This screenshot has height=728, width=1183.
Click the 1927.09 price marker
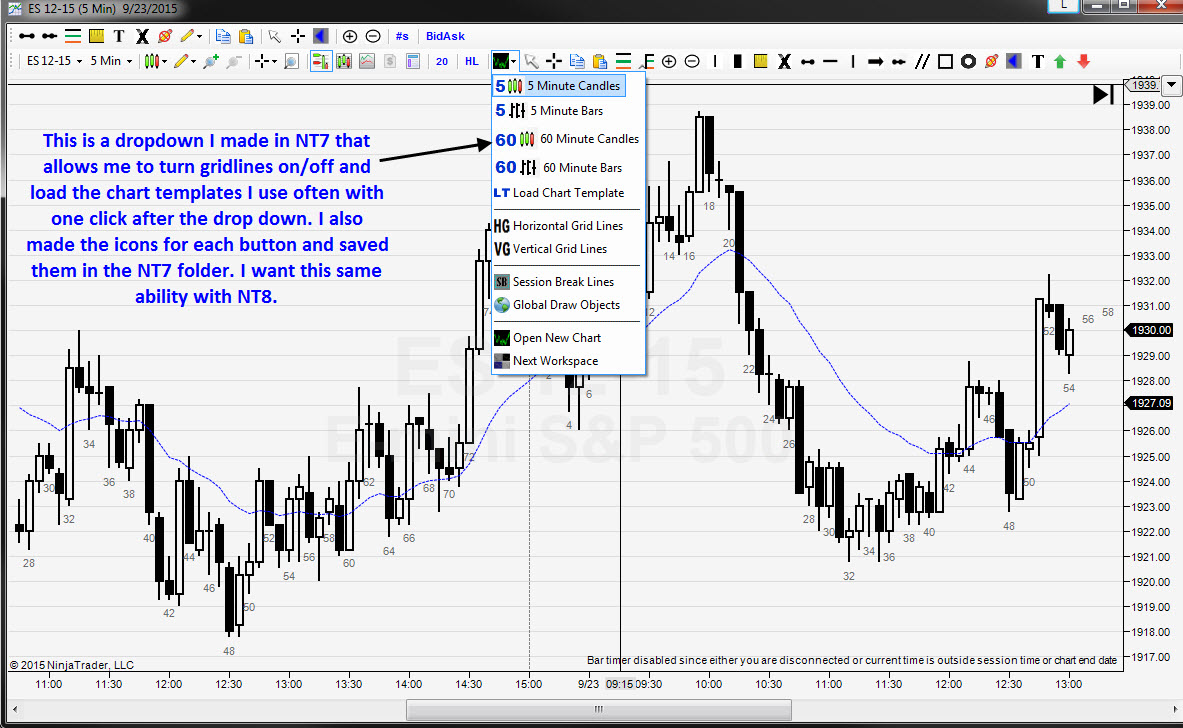(x=1149, y=403)
